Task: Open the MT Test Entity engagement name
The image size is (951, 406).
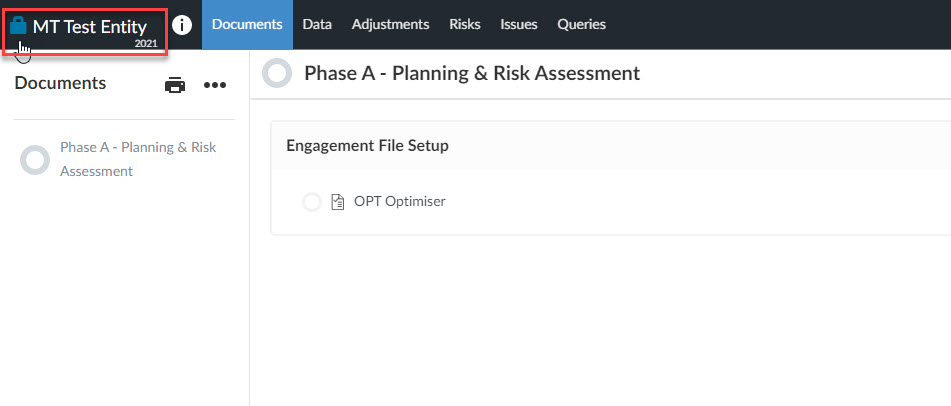Action: click(x=90, y=27)
